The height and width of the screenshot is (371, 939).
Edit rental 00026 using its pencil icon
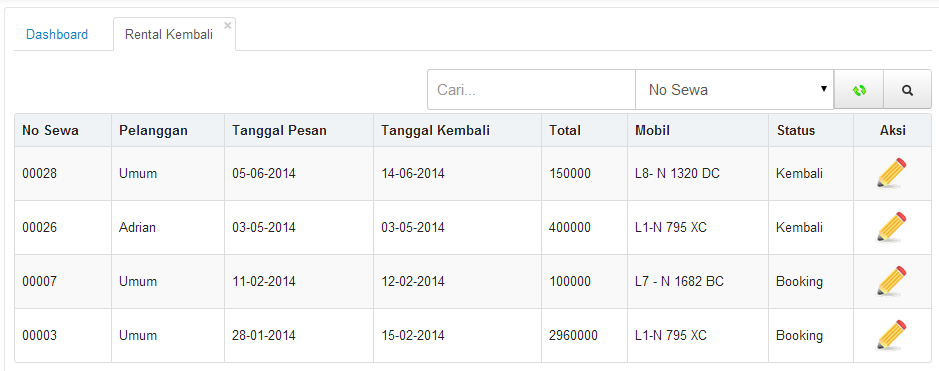pos(892,227)
